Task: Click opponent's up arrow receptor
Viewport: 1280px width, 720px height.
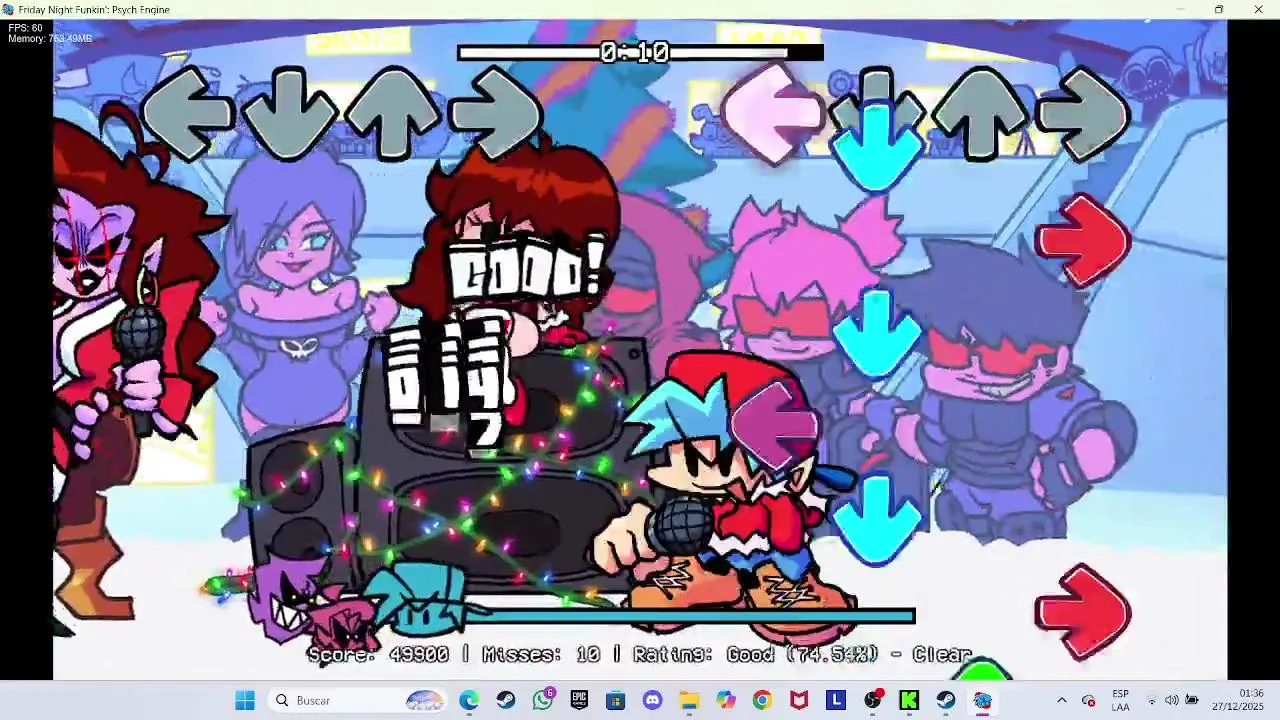Action: pos(392,112)
